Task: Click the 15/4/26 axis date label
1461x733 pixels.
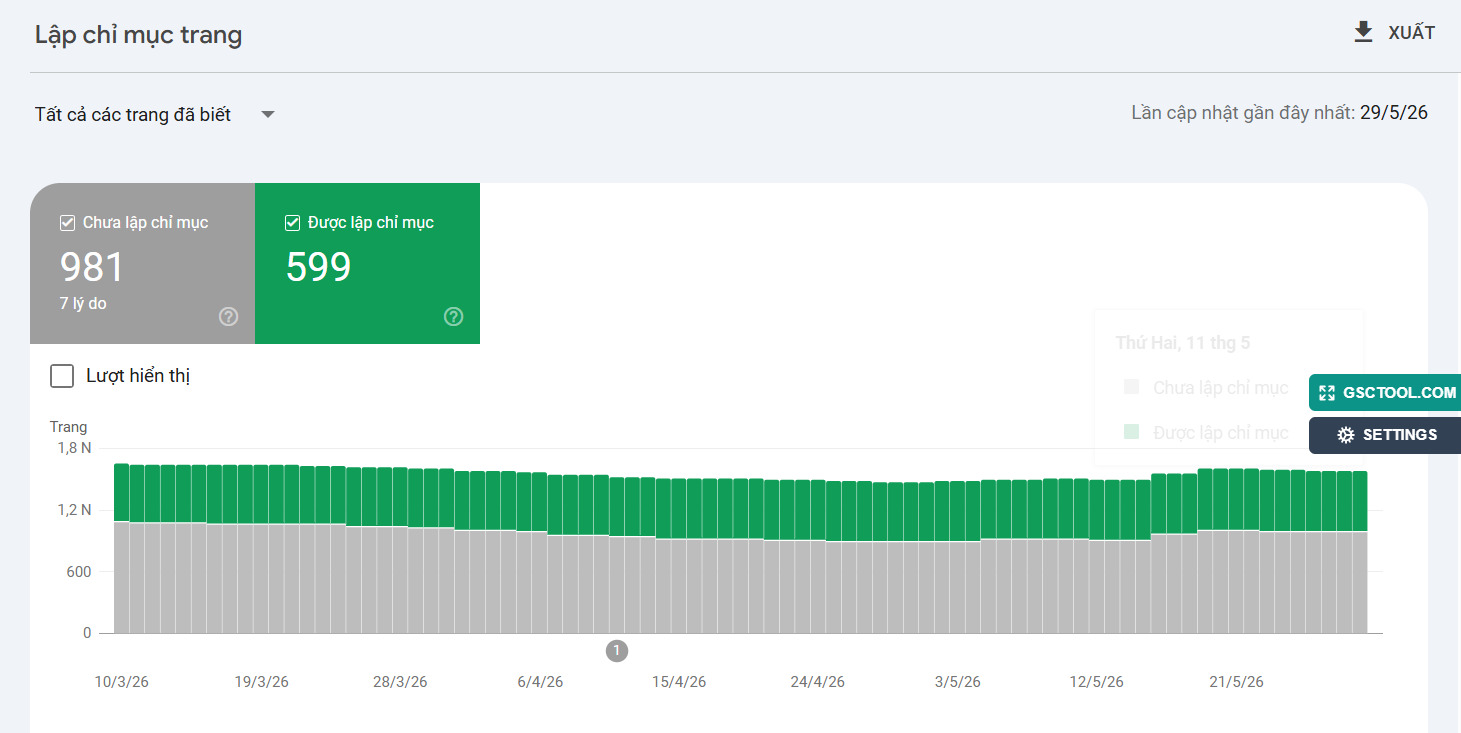Action: [679, 682]
